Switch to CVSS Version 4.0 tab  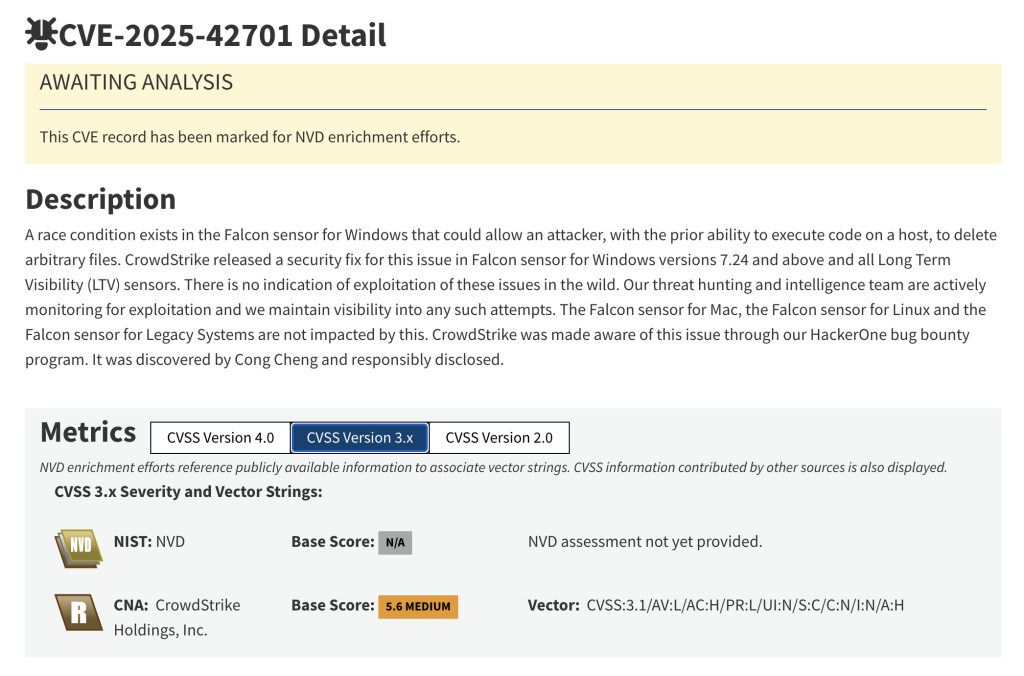click(220, 438)
